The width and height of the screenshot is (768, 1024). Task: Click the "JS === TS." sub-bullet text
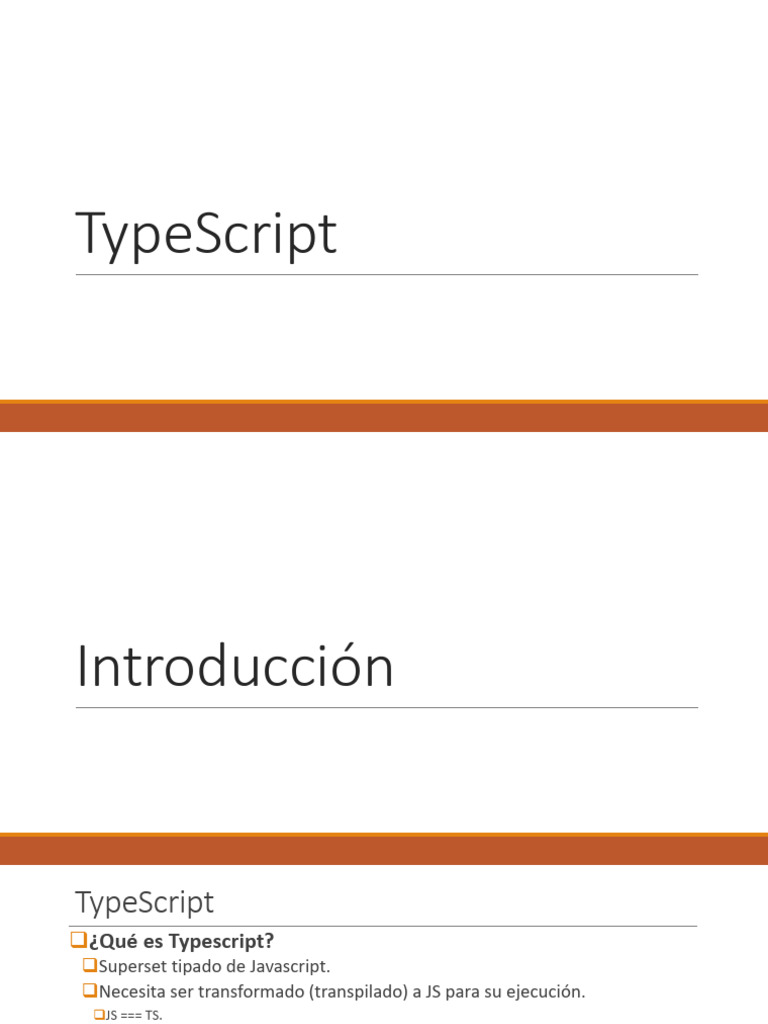click(x=133, y=1015)
